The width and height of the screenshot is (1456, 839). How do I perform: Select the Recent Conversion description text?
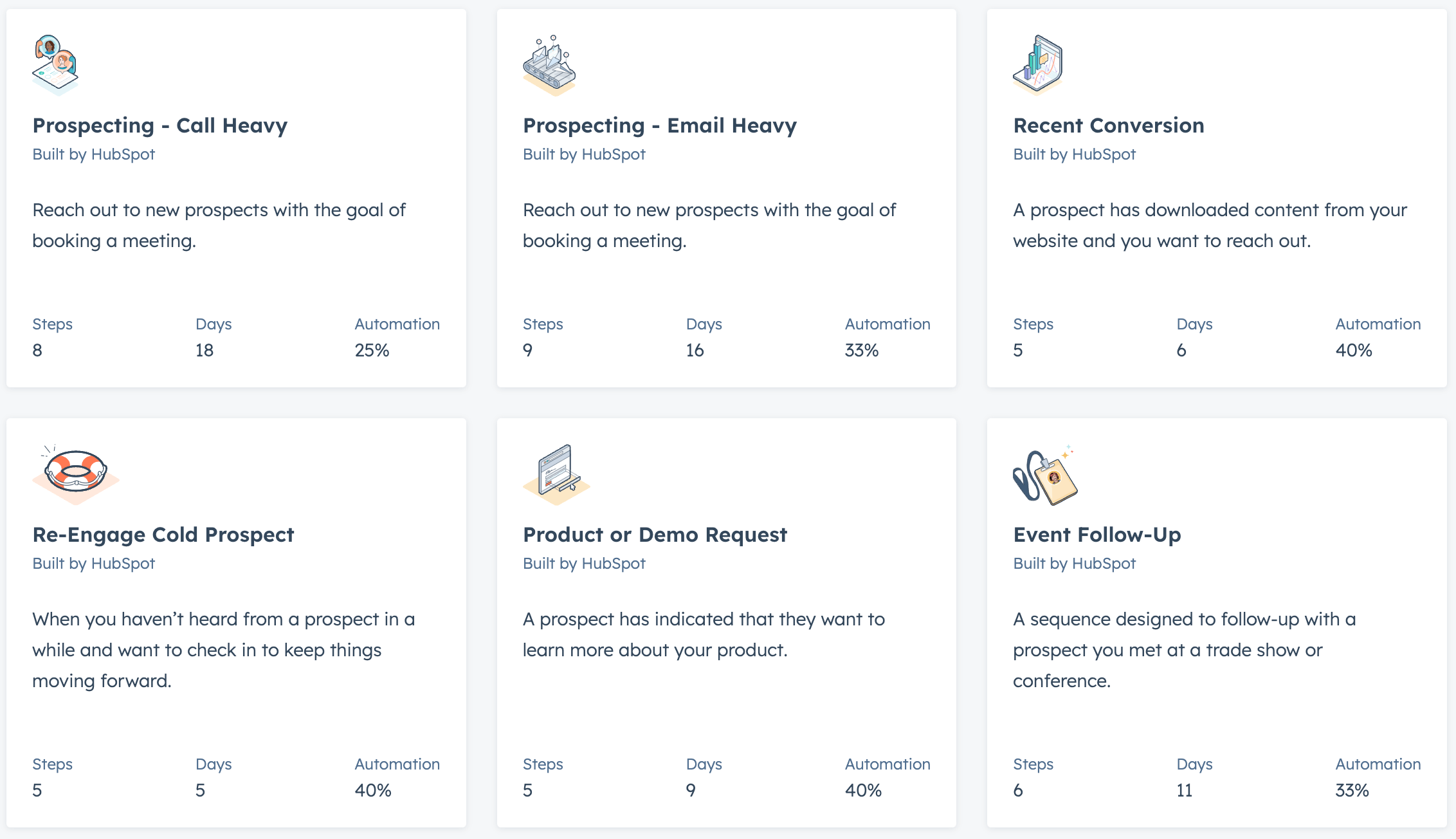[x=1209, y=225]
